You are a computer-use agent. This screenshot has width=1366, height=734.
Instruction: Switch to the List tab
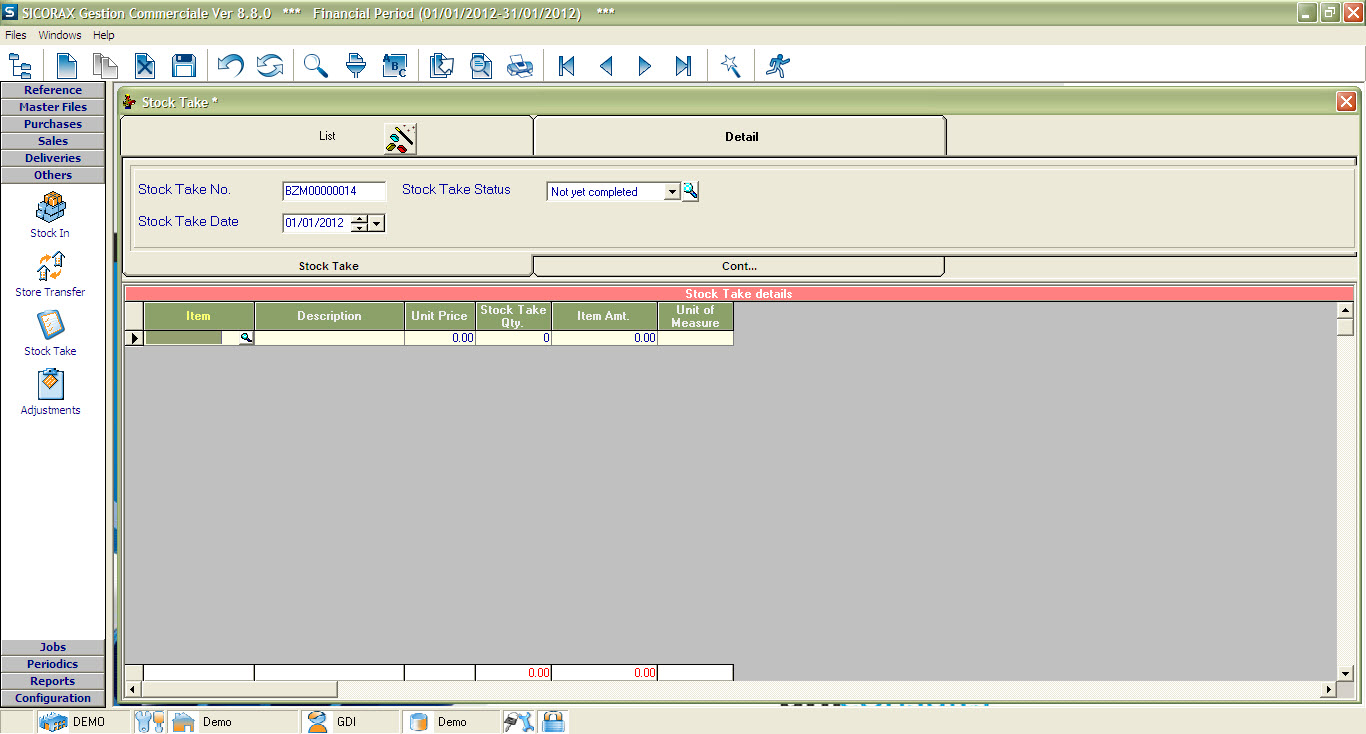327,136
